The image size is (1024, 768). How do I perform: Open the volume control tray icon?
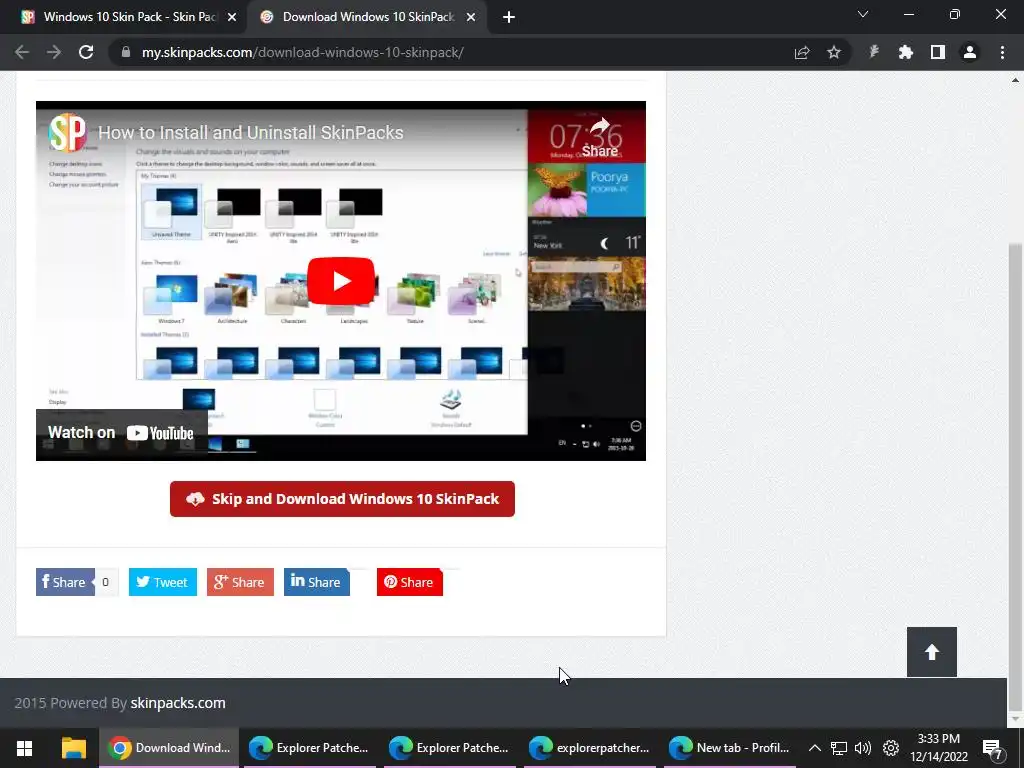[x=863, y=748]
